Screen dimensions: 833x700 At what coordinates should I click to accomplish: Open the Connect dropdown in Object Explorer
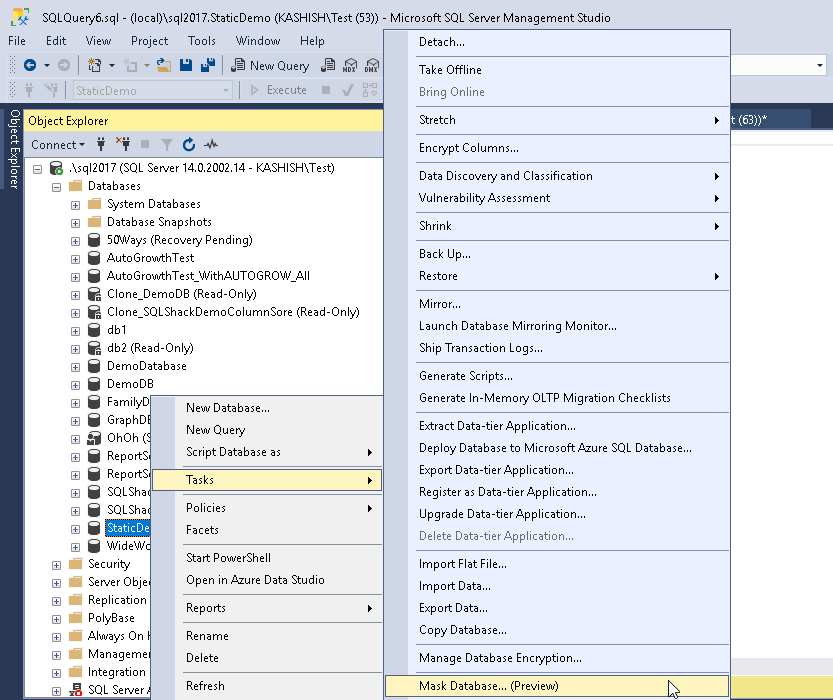tap(58, 145)
